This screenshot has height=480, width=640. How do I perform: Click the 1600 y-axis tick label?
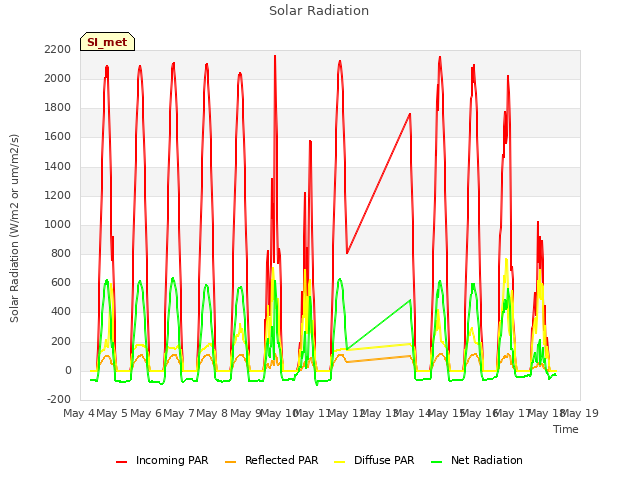pyautogui.click(x=58, y=137)
